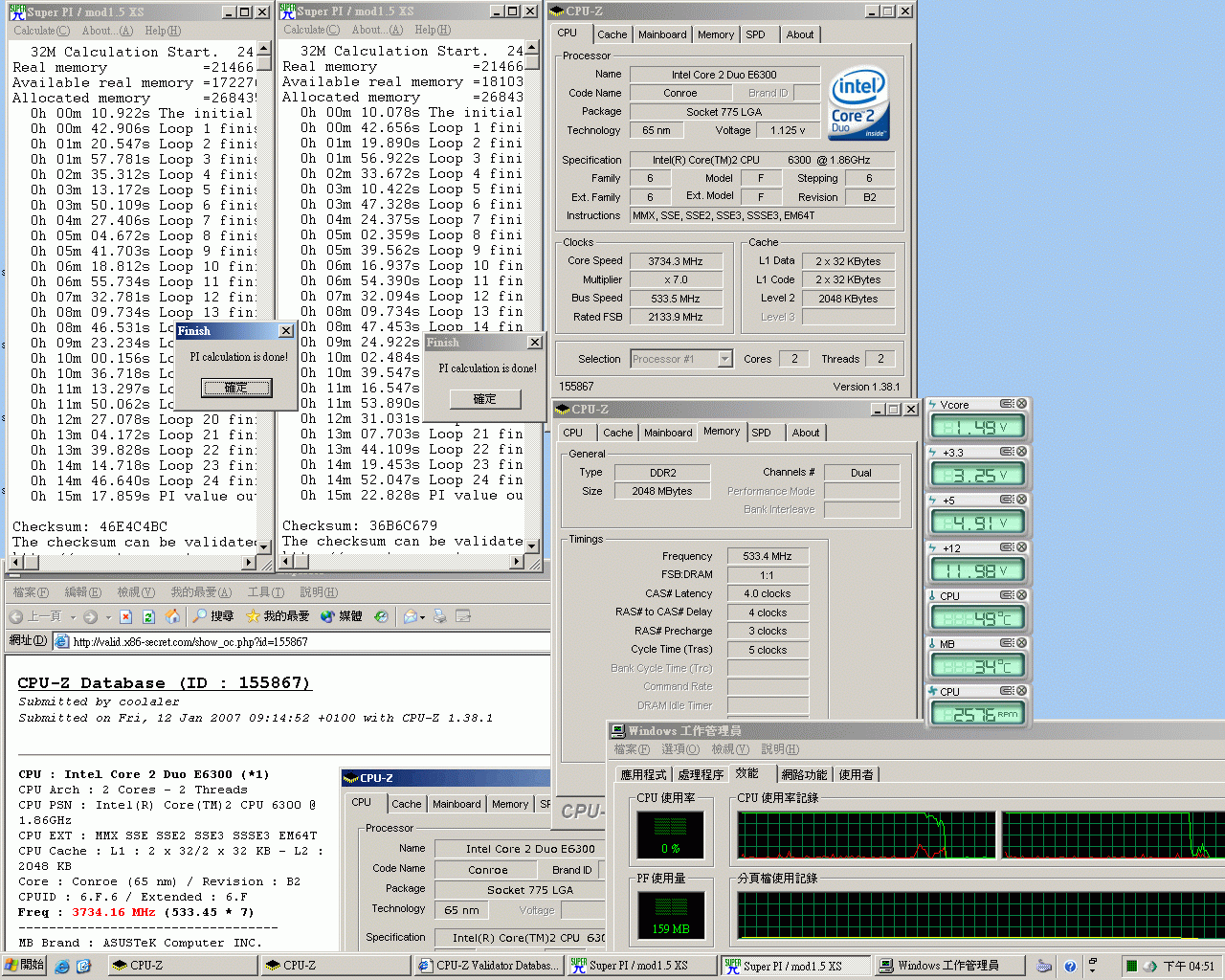The height and width of the screenshot is (980, 1225).
Task: Open 使用者 tab in Task Manager
Action: 857,774
